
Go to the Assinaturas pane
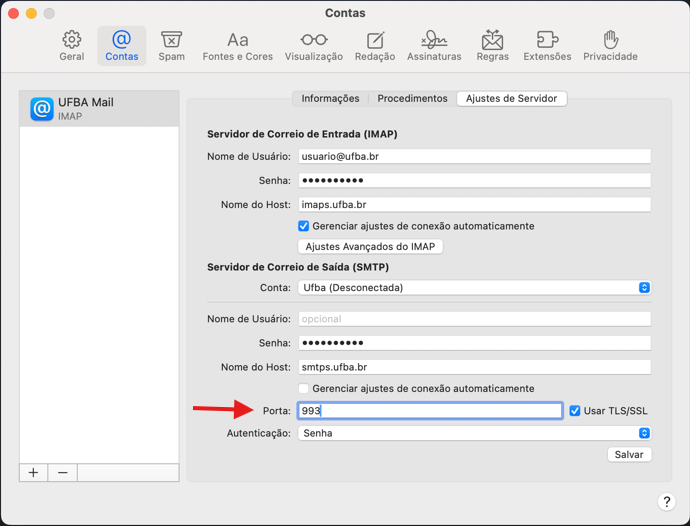point(434,46)
